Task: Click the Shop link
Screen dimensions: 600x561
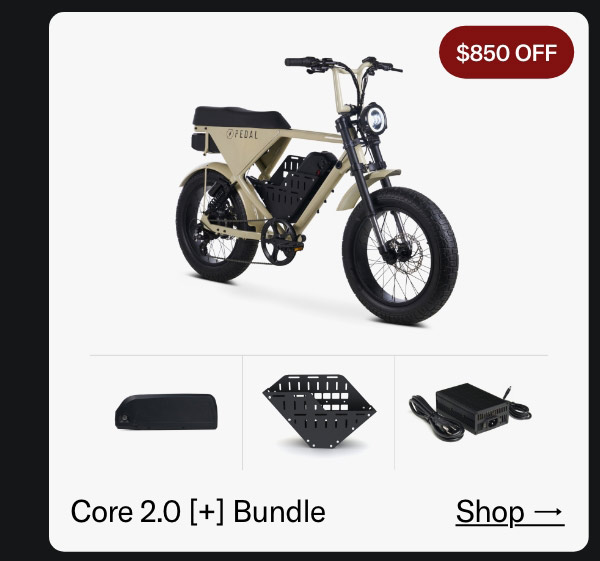Action: pyautogui.click(x=510, y=512)
